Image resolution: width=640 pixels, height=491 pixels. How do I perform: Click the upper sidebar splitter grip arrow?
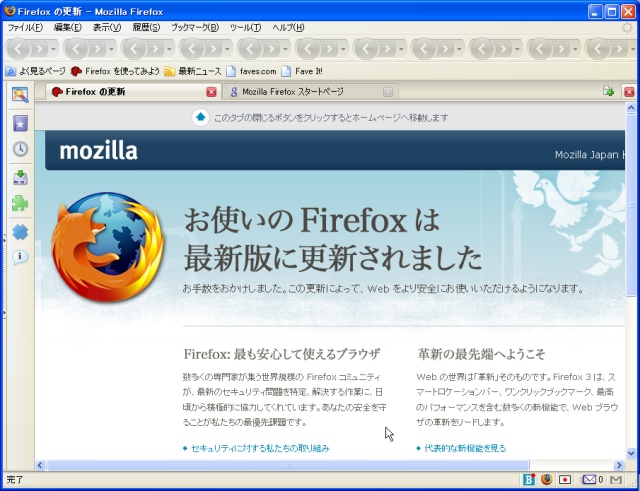pos(4,241)
